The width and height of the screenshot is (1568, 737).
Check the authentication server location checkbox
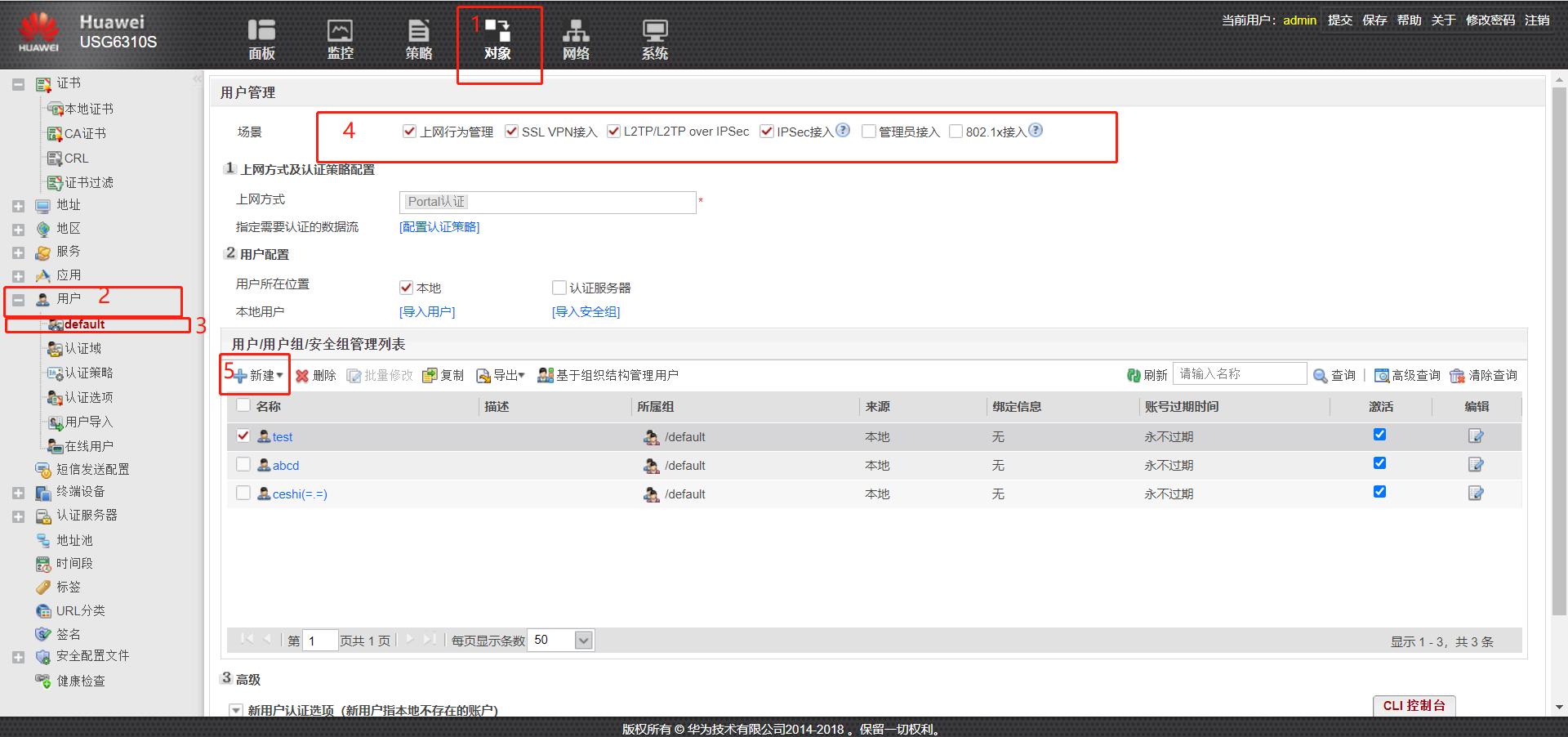[x=559, y=288]
